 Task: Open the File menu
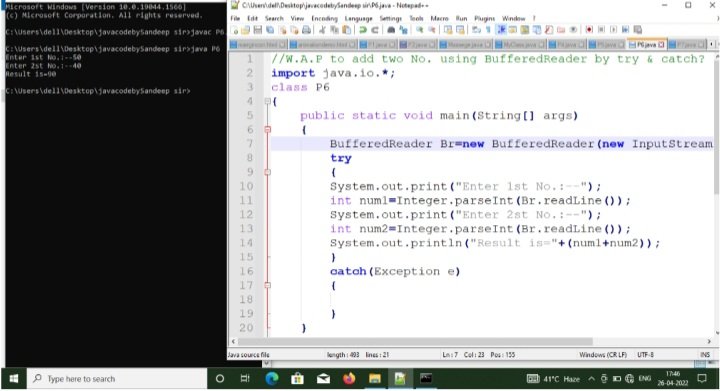235,18
